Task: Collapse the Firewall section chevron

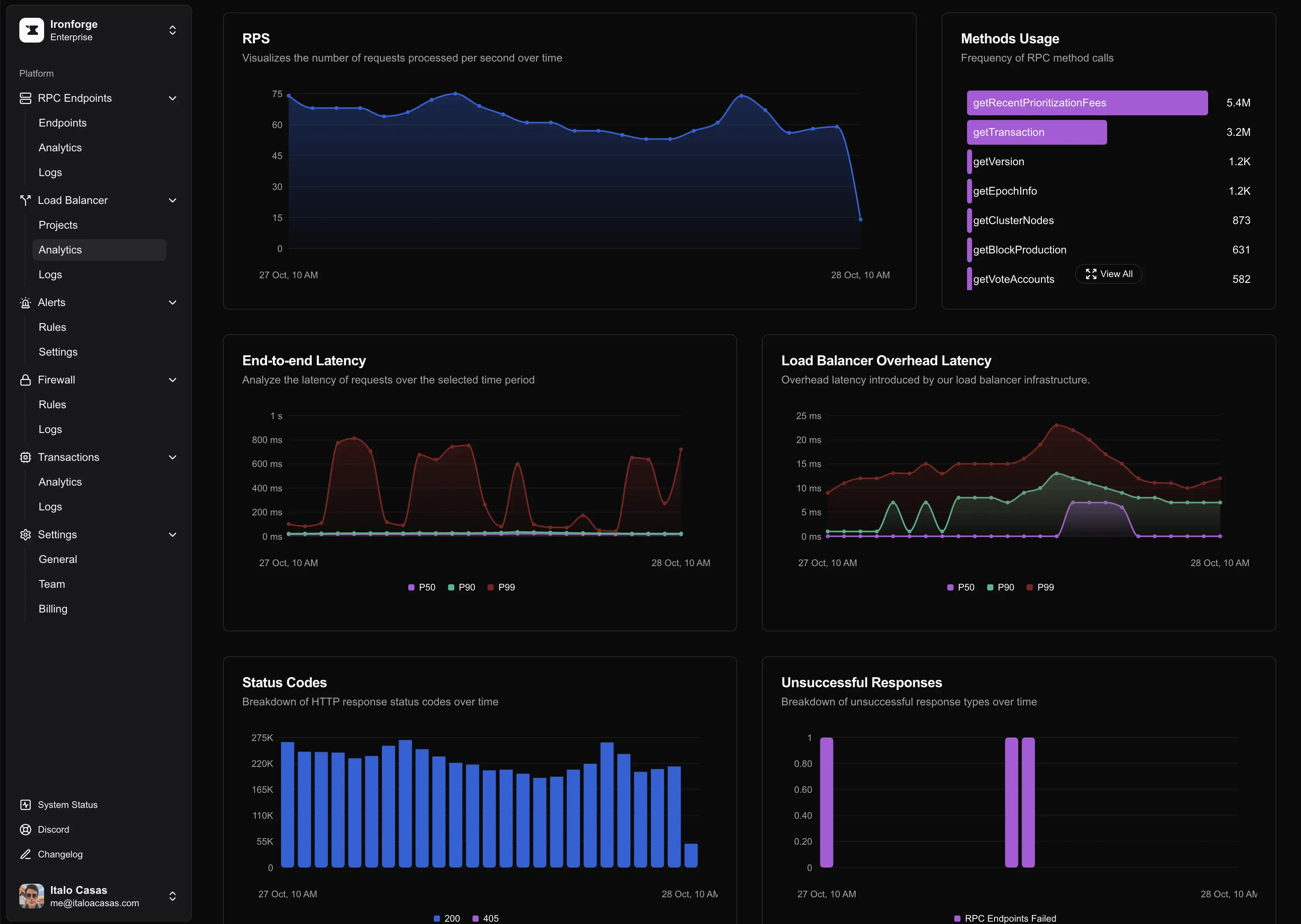Action: coord(172,380)
